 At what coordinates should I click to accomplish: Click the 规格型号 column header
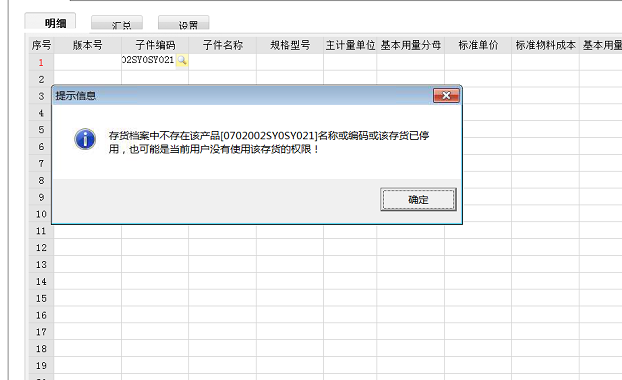[290, 45]
